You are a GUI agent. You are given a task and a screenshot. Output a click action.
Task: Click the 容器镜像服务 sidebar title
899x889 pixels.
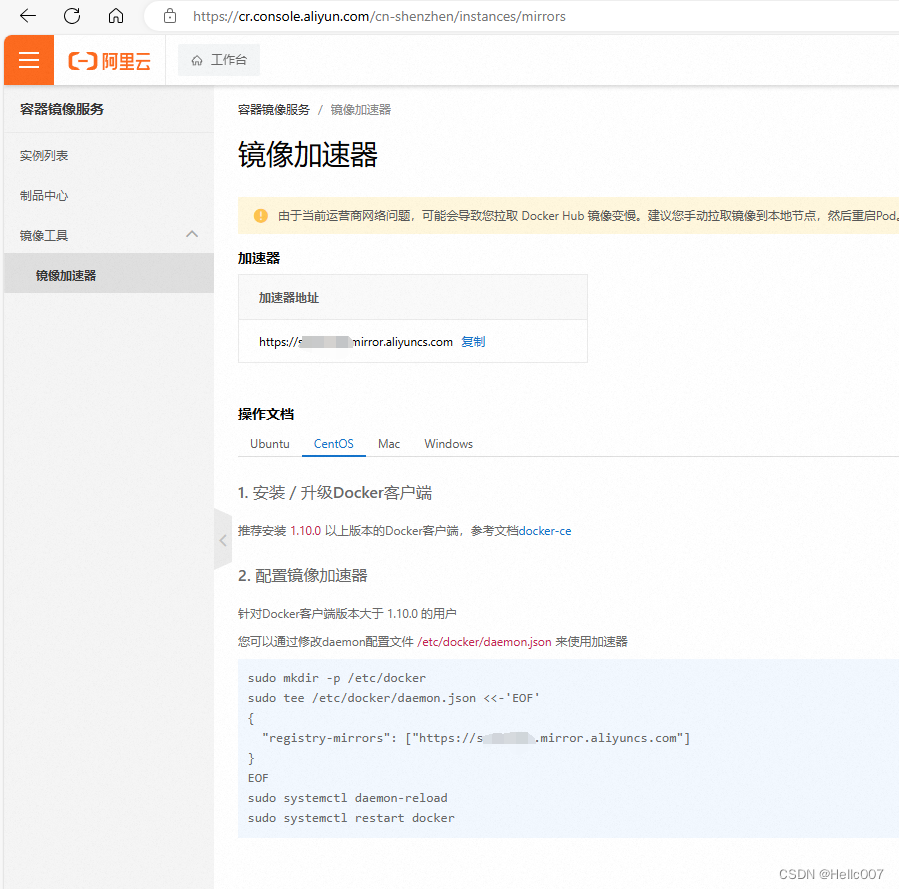click(61, 109)
